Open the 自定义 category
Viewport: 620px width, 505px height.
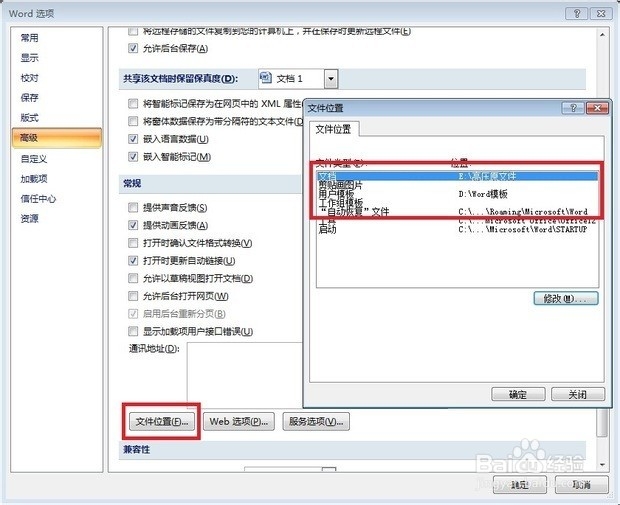pyautogui.click(x=34, y=159)
